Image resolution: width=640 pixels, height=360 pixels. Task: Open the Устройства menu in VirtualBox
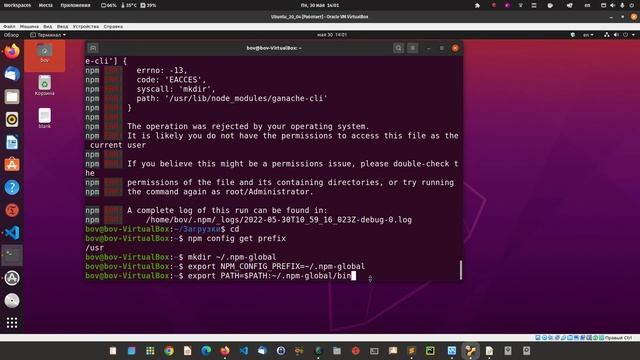click(x=86, y=27)
